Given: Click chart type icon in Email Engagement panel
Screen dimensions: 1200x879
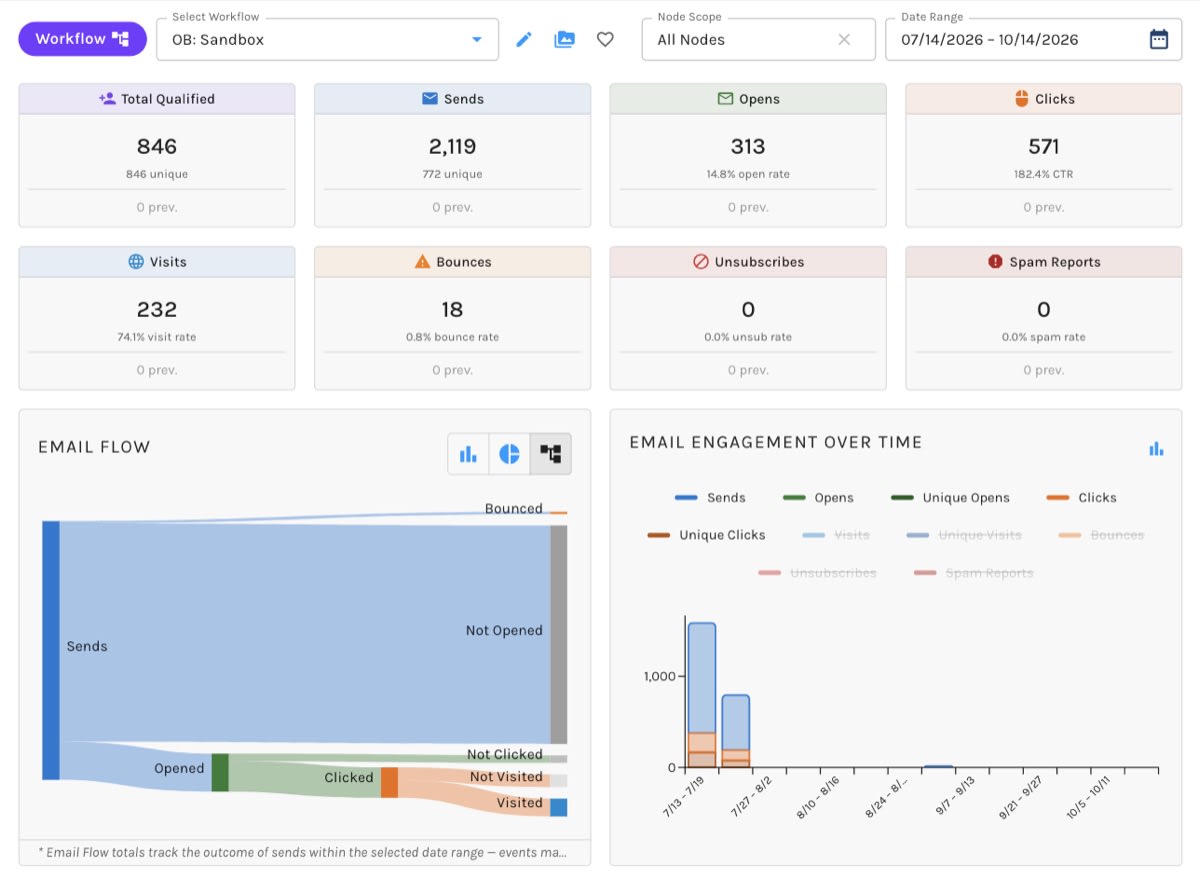Looking at the screenshot, I should 1156,449.
